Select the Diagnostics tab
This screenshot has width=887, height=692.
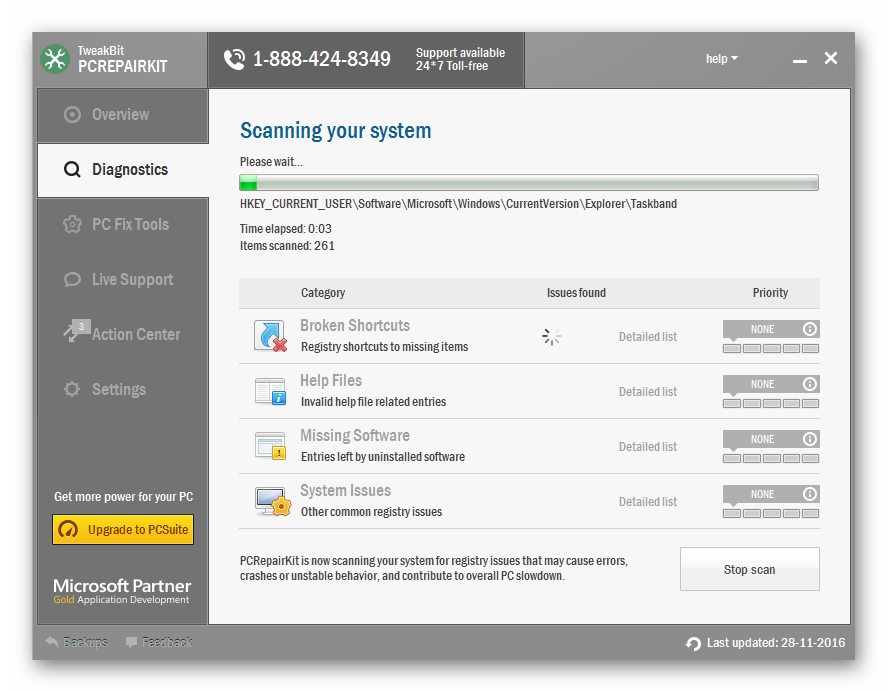coord(123,170)
